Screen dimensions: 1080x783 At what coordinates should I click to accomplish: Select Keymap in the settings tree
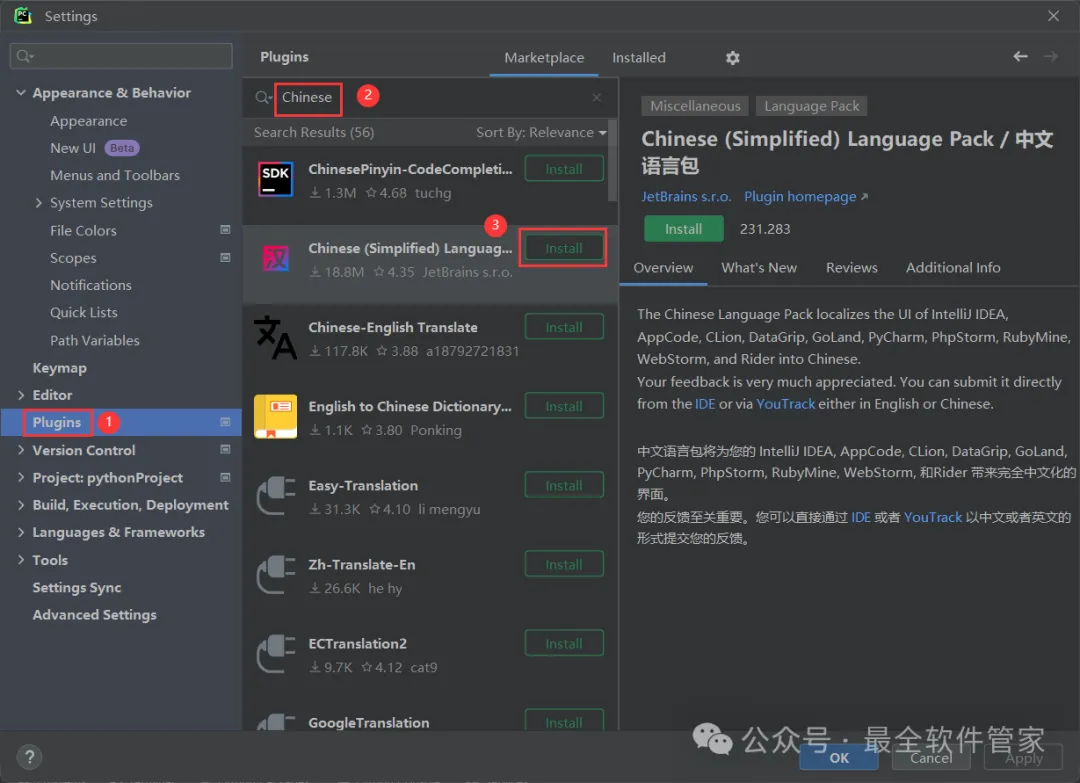click(59, 368)
